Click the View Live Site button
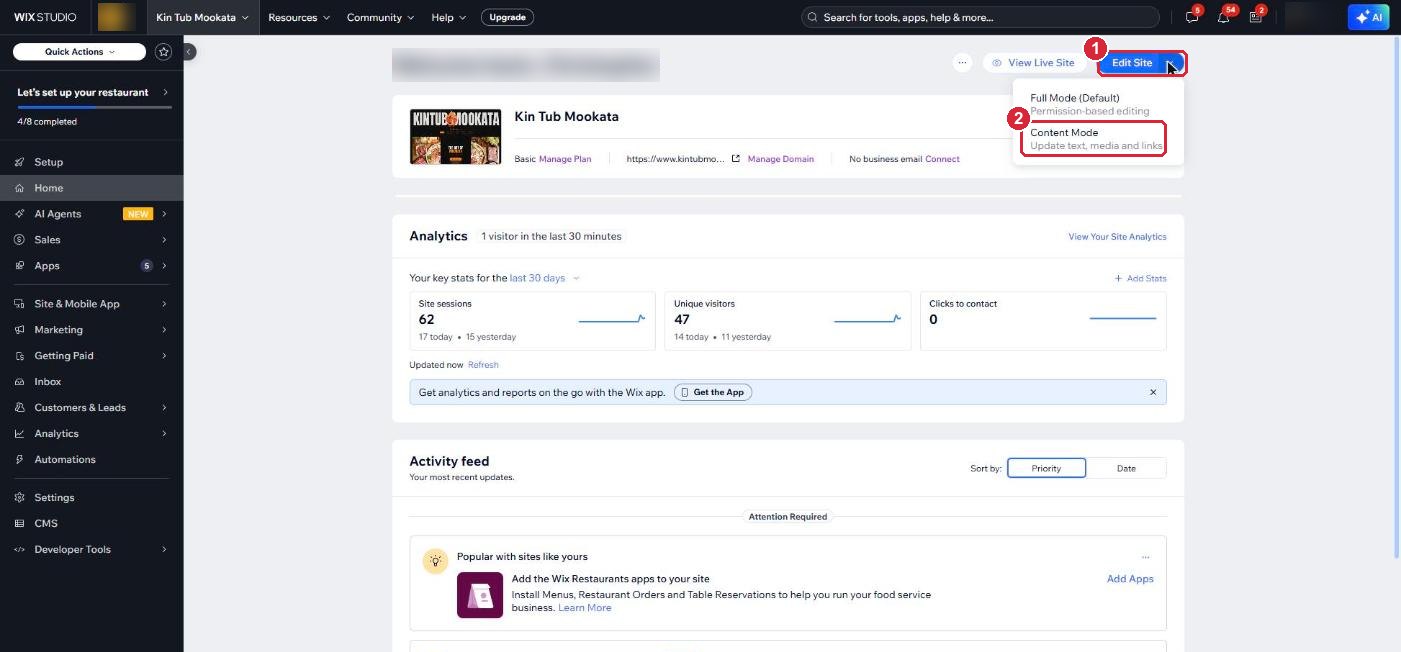Viewport: 1401px width, 652px height. (1034, 63)
